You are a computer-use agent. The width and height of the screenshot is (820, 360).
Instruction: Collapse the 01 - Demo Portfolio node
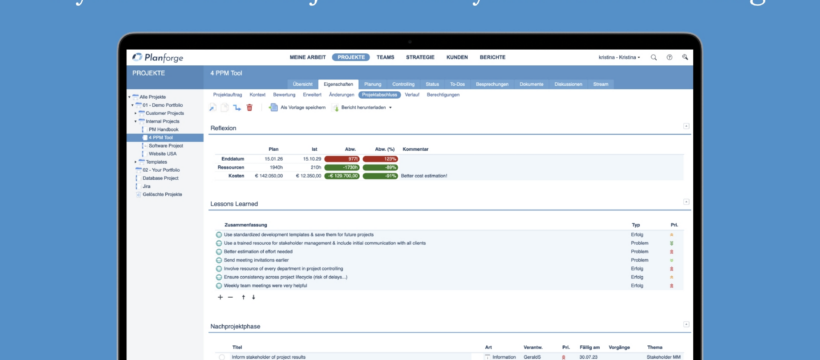click(132, 105)
